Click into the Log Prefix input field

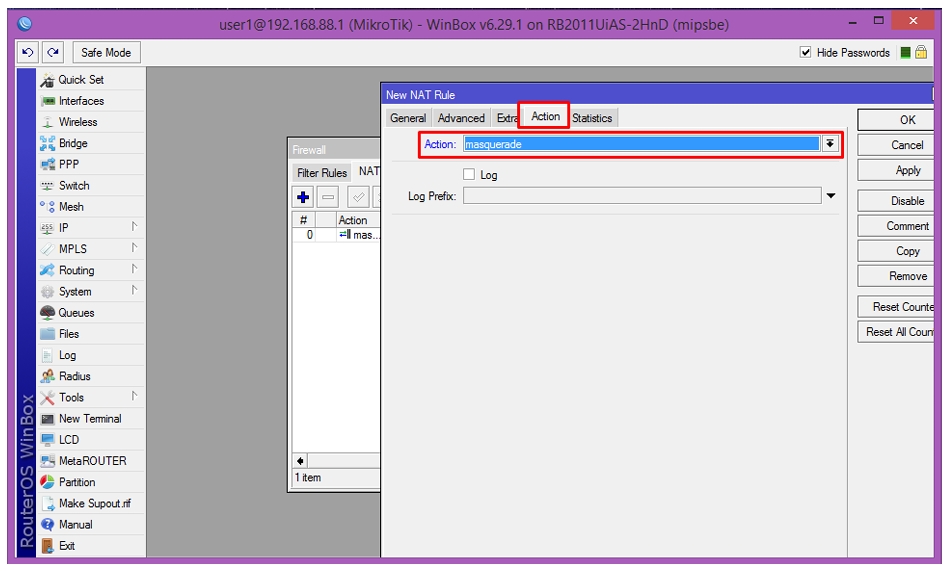point(642,196)
